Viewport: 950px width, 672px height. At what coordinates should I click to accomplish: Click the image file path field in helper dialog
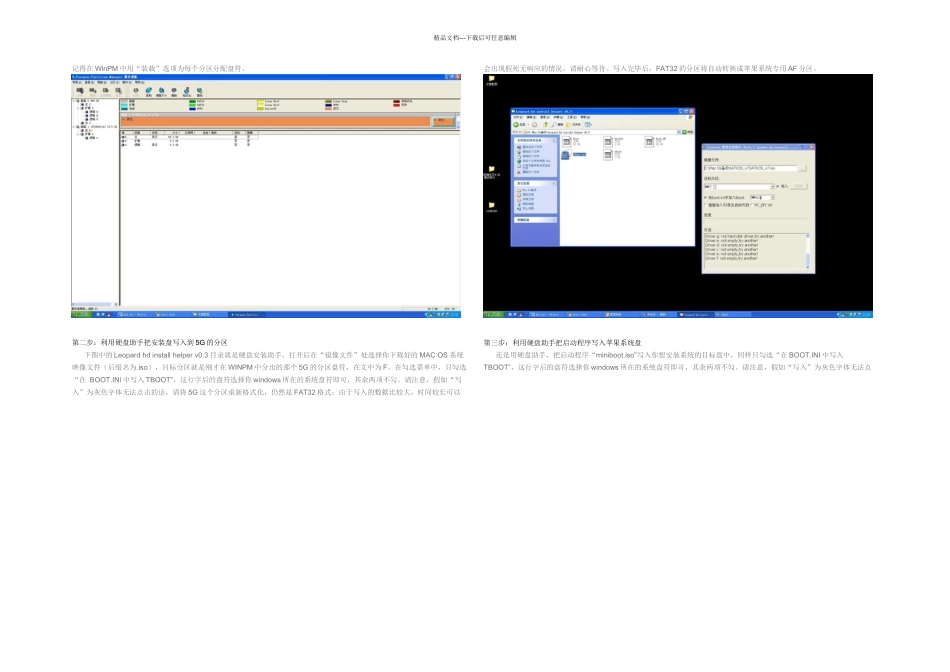(750, 168)
